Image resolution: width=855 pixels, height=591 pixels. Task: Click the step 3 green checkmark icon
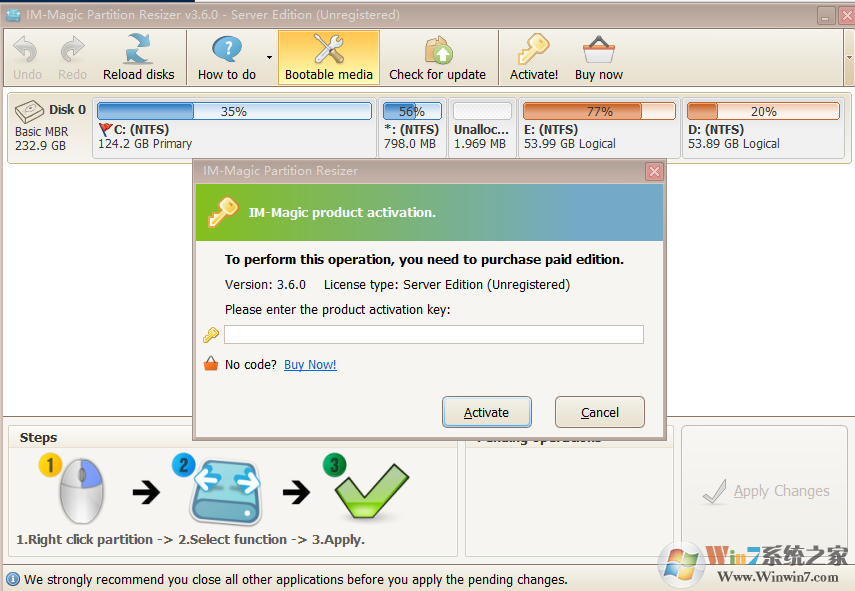pos(371,490)
